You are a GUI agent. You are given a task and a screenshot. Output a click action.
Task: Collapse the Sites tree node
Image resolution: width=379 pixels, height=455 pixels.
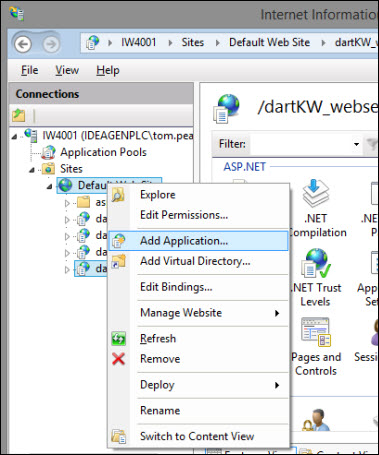pyautogui.click(x=32, y=170)
